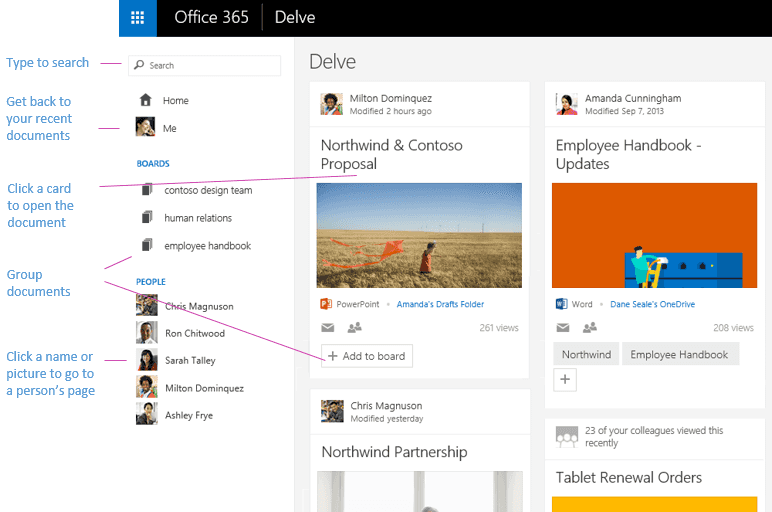Click the share people icon on proposal card
Screen dimensions: 772x512
pyautogui.click(x=354, y=327)
